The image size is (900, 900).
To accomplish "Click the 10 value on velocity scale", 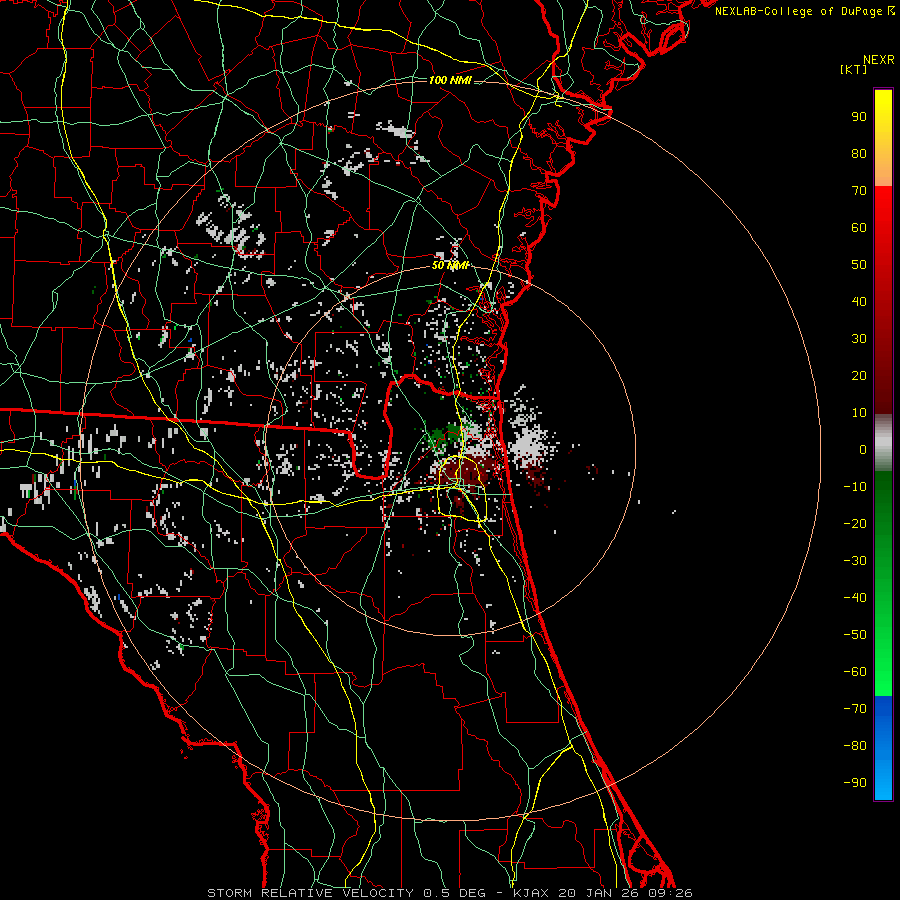I will click(x=859, y=413).
